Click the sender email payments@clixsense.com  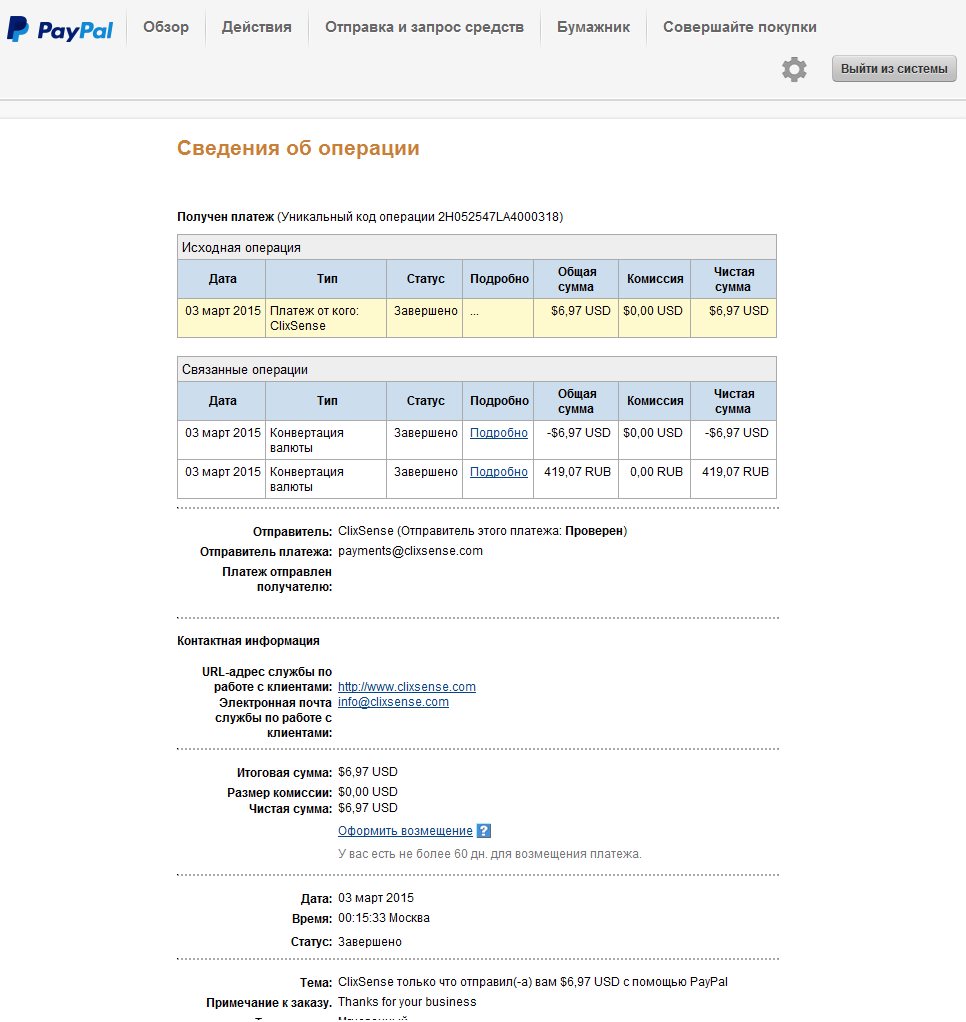(410, 551)
